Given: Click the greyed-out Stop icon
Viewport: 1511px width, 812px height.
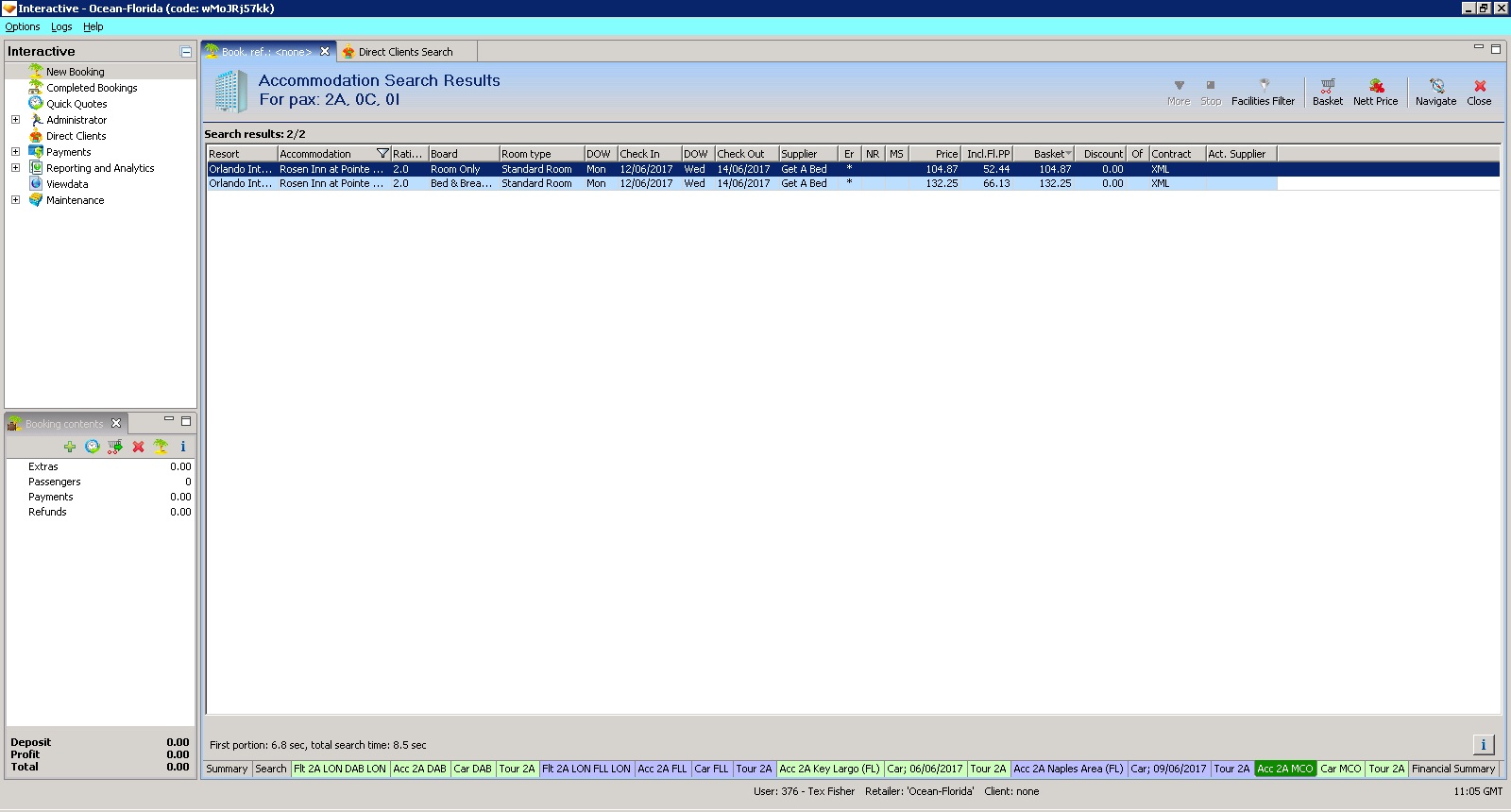Looking at the screenshot, I should (x=1211, y=85).
